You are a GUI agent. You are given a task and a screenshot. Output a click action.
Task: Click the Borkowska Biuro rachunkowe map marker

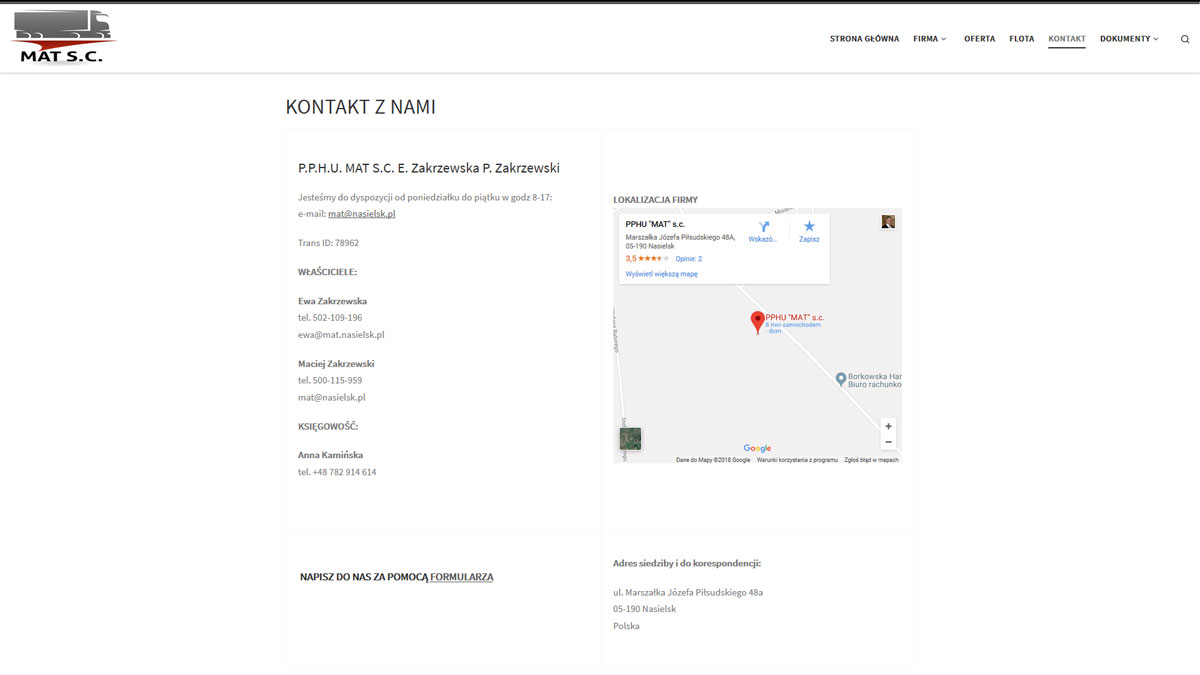pos(841,378)
